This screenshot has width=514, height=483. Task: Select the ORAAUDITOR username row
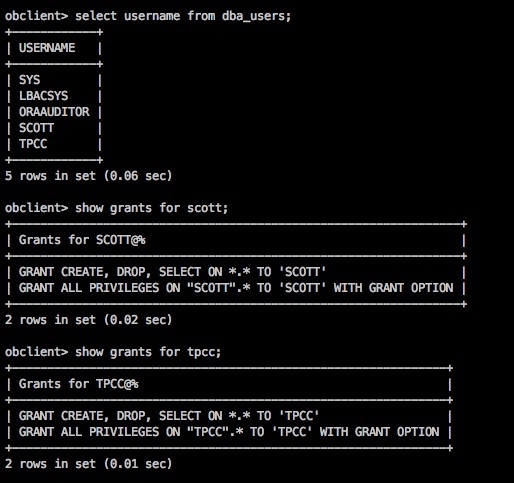click(x=54, y=112)
